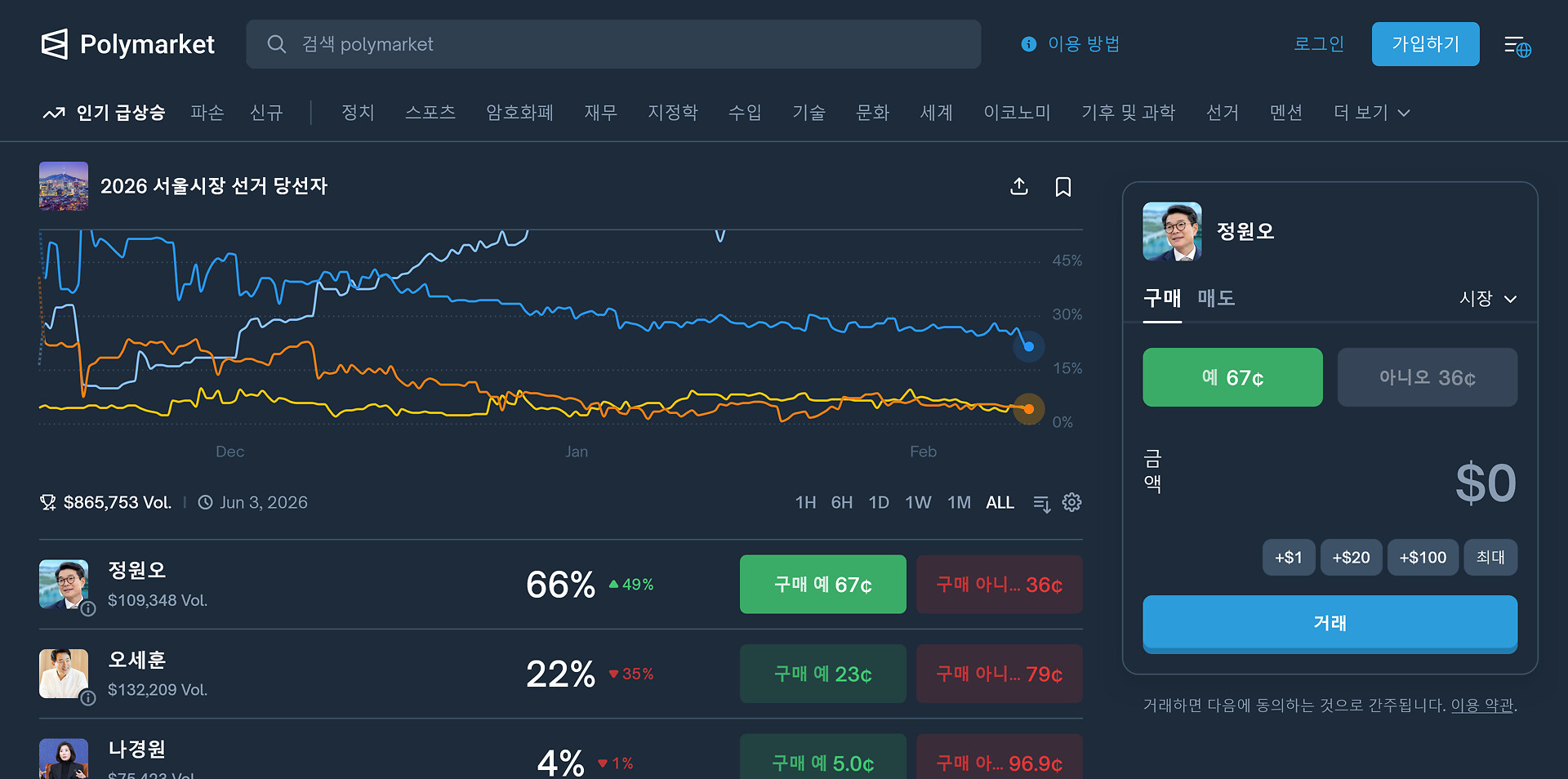The image size is (1568, 779).
Task: Select the 6H chart time range
Action: pos(842,502)
